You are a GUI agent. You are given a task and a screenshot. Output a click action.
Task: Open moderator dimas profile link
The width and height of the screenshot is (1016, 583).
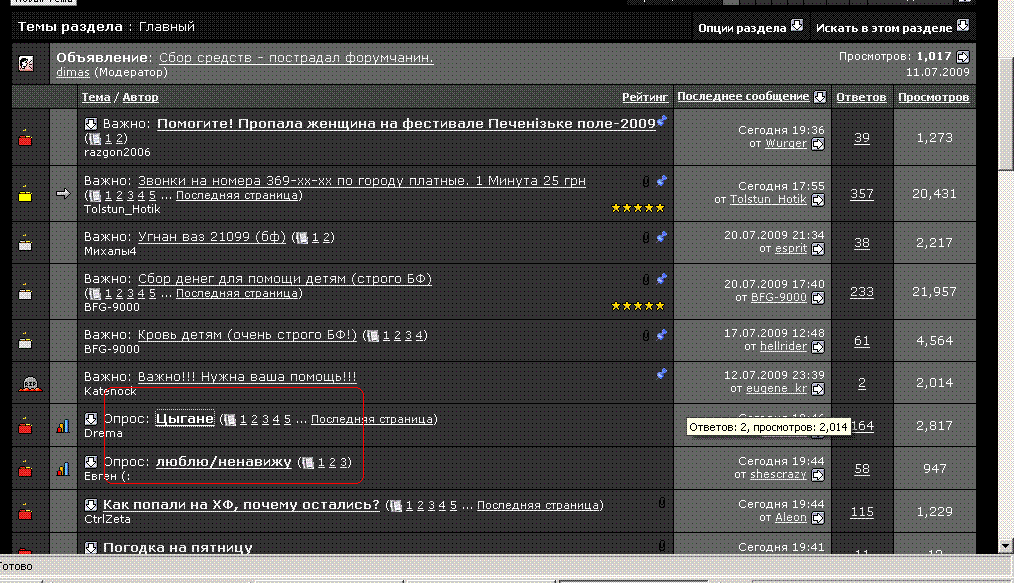(x=73, y=73)
